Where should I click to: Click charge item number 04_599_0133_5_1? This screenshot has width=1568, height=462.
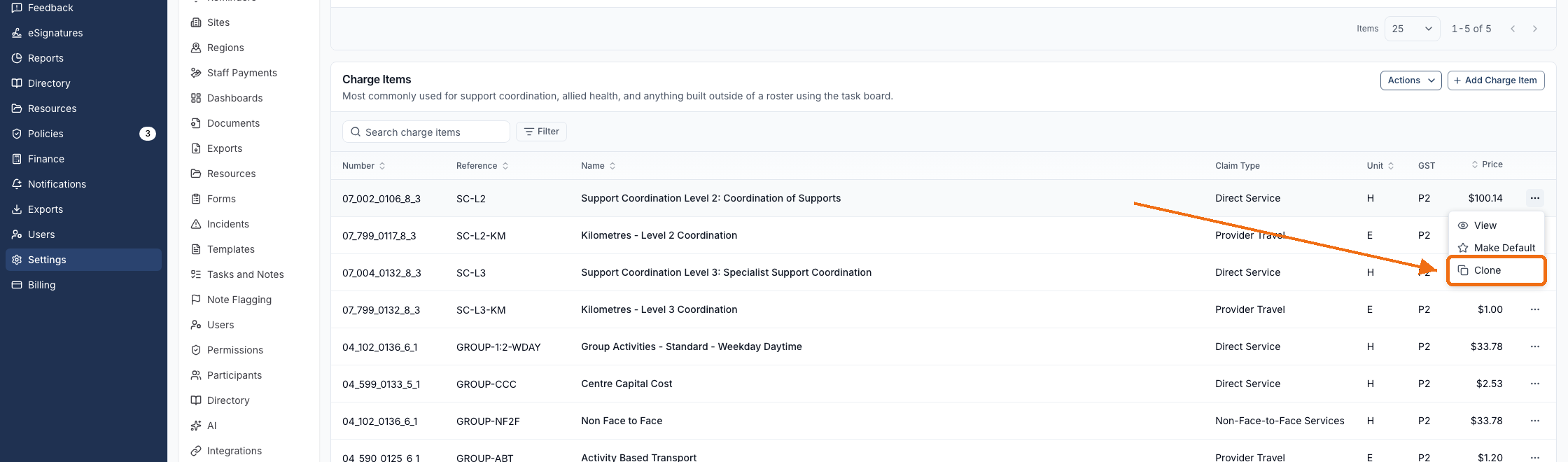[x=381, y=384]
